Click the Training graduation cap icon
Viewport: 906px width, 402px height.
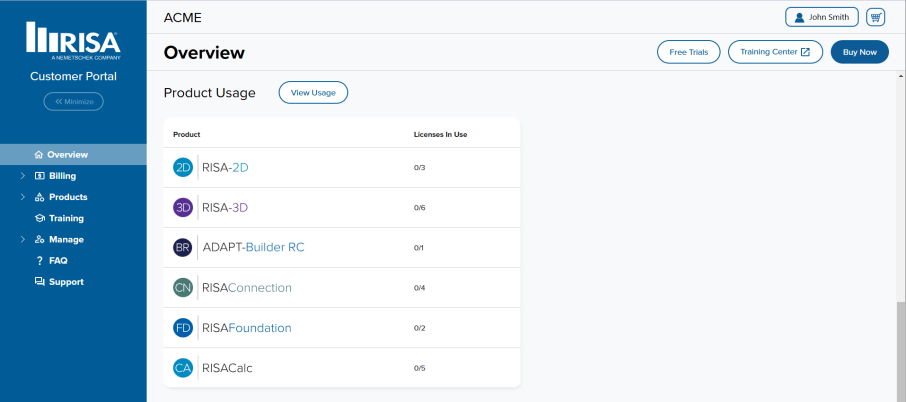(x=40, y=218)
